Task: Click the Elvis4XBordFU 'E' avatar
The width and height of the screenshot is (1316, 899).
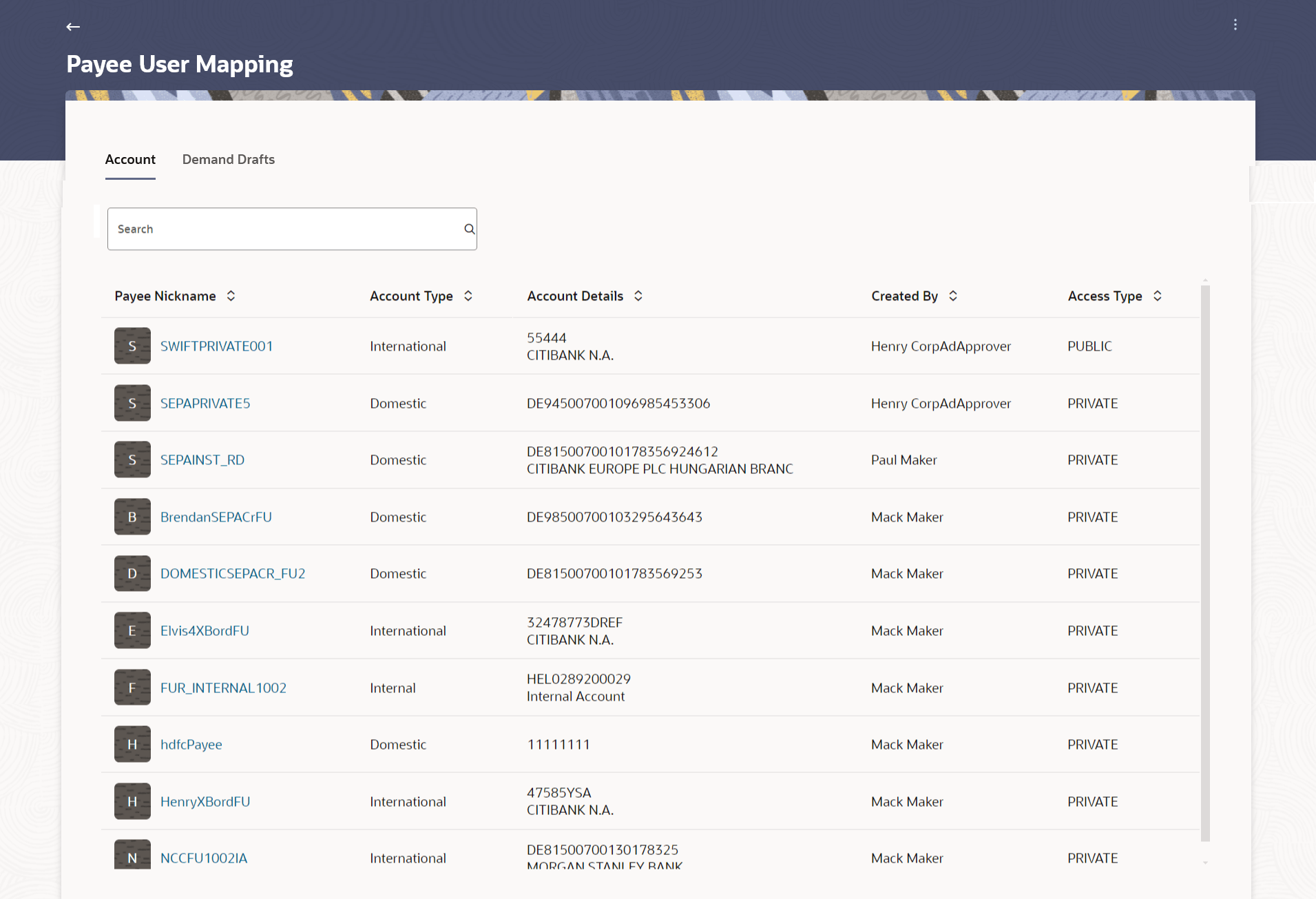Action: pyautogui.click(x=132, y=630)
